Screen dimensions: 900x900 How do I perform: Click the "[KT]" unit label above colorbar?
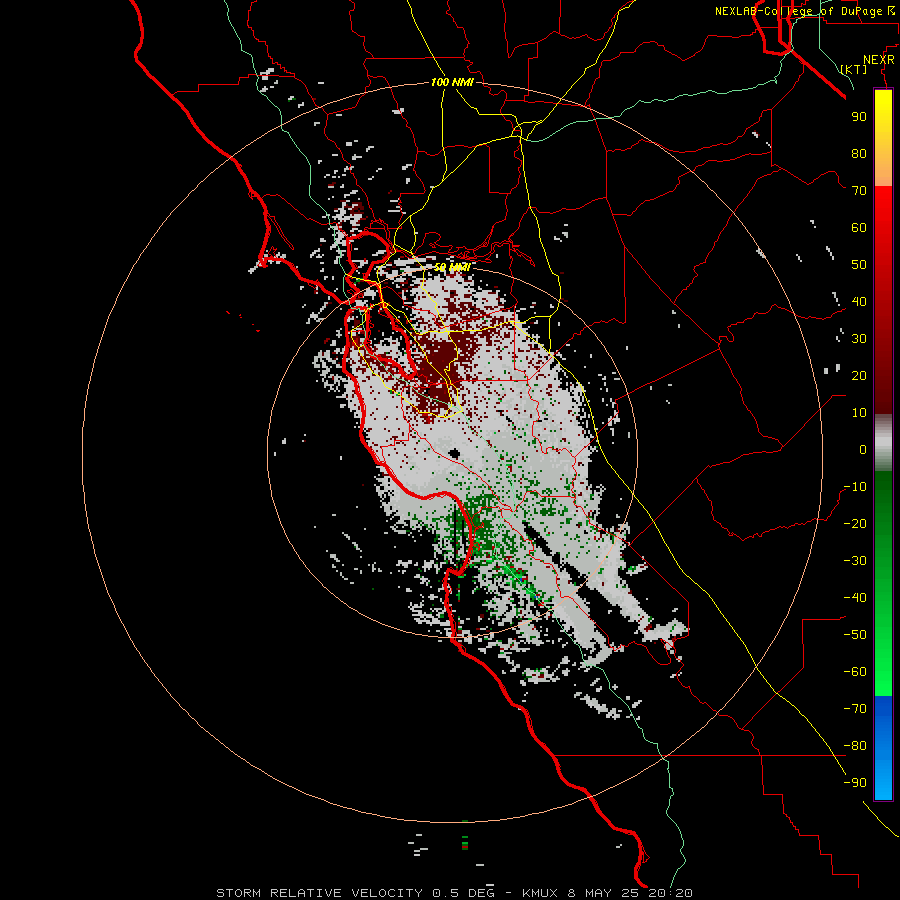click(x=854, y=69)
